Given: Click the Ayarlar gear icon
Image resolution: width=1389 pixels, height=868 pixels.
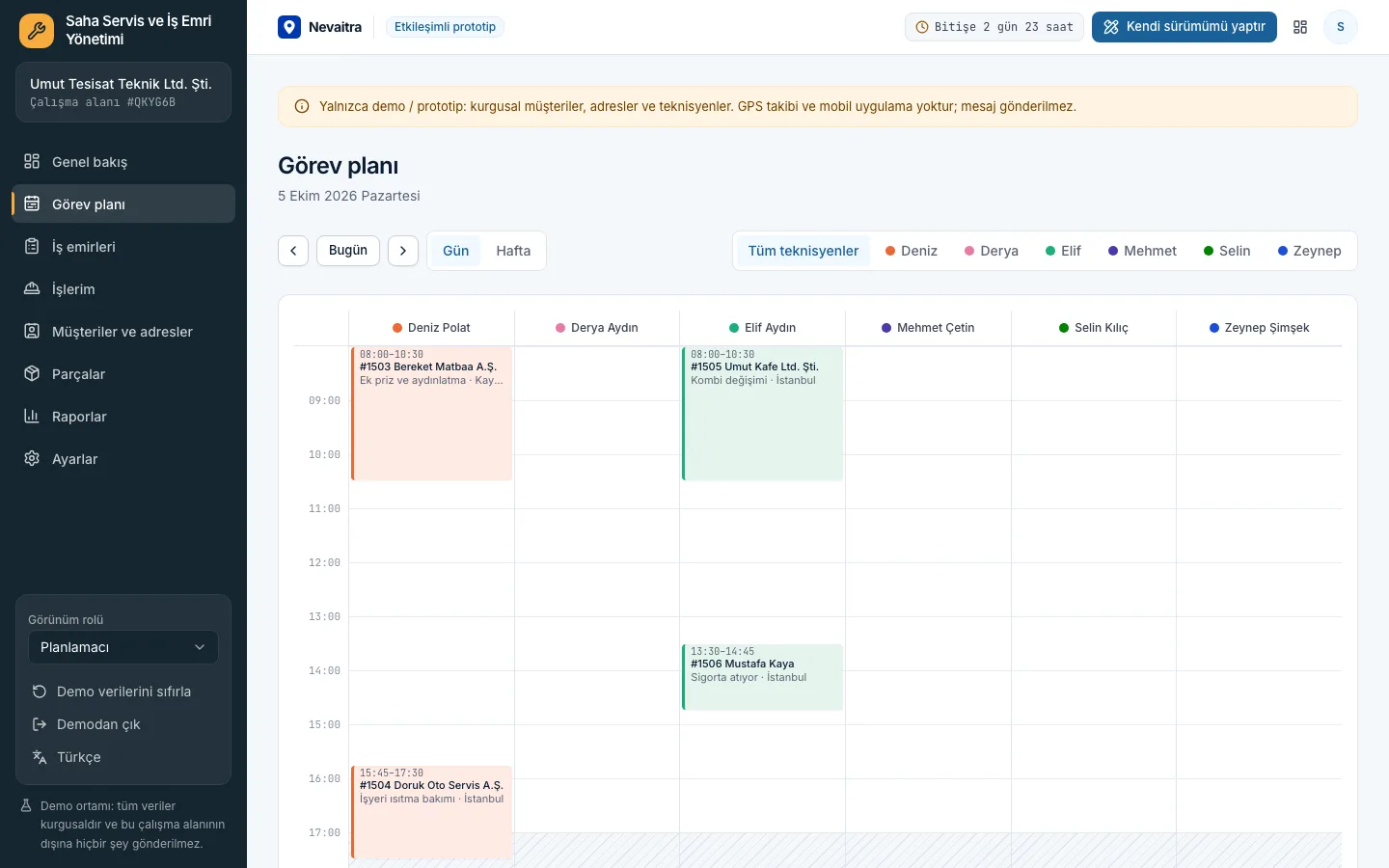Looking at the screenshot, I should 32,458.
